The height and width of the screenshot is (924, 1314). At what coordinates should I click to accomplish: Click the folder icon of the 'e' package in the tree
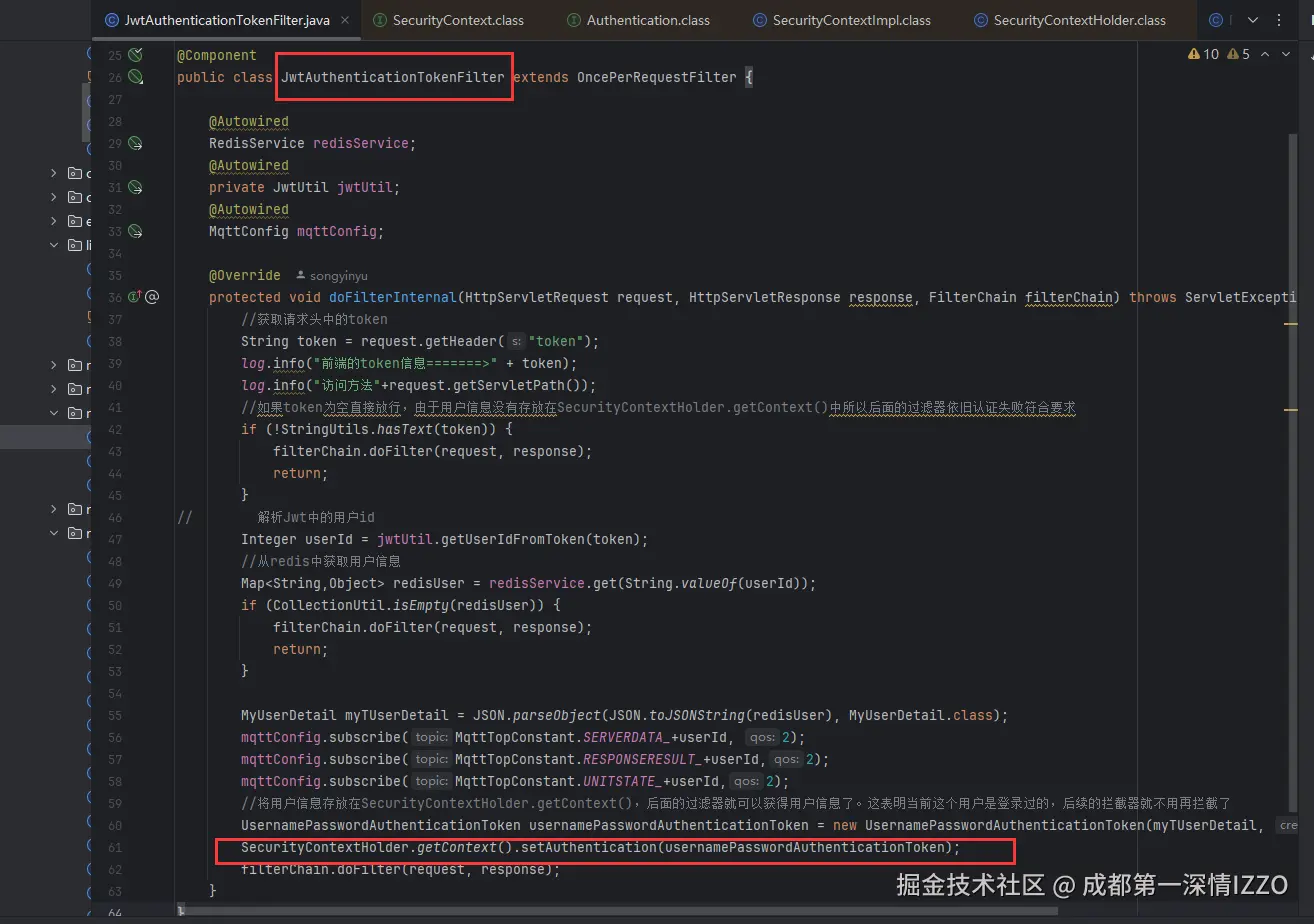click(x=75, y=221)
